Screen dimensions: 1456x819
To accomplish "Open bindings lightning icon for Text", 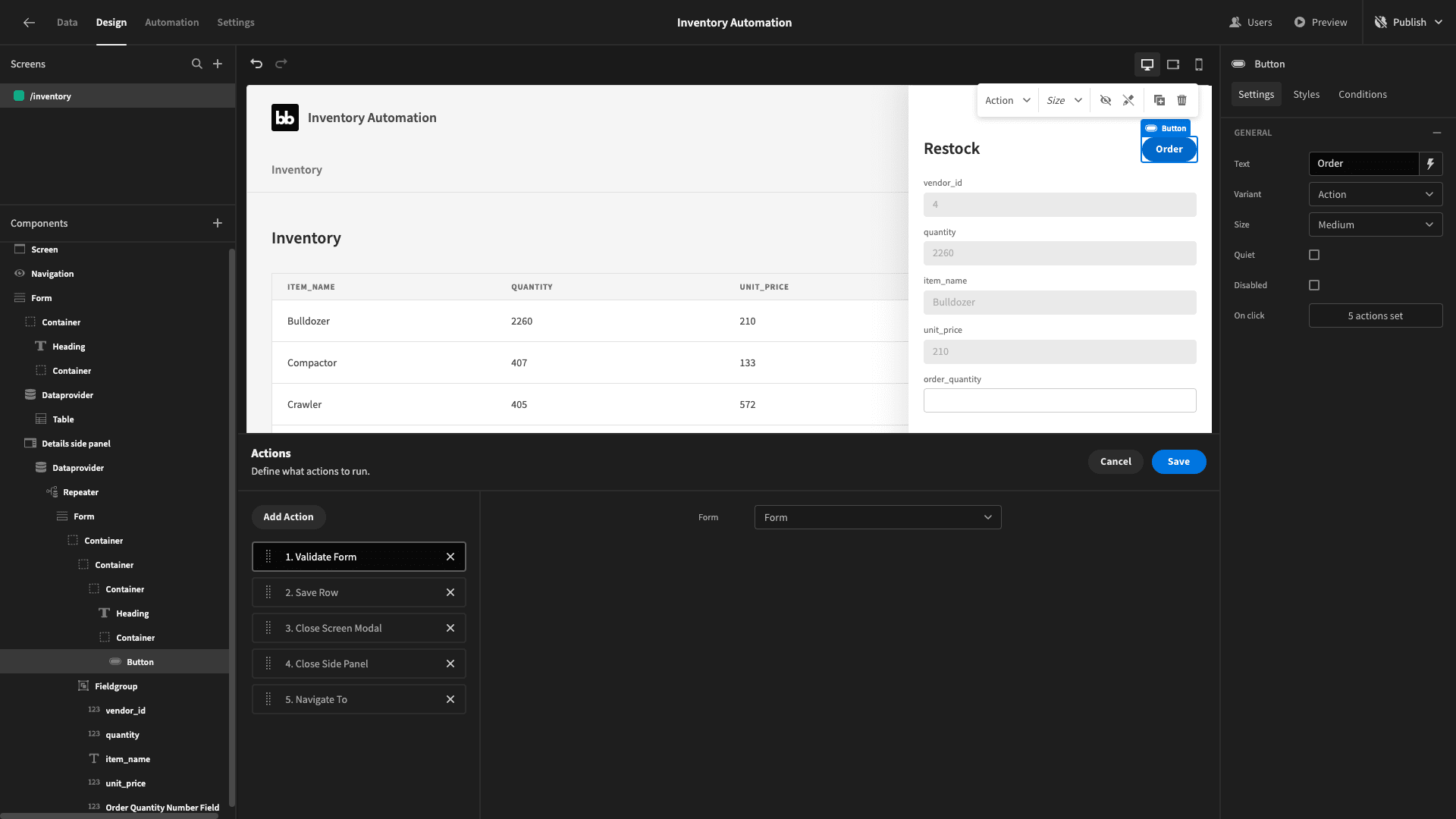I will pos(1431,164).
